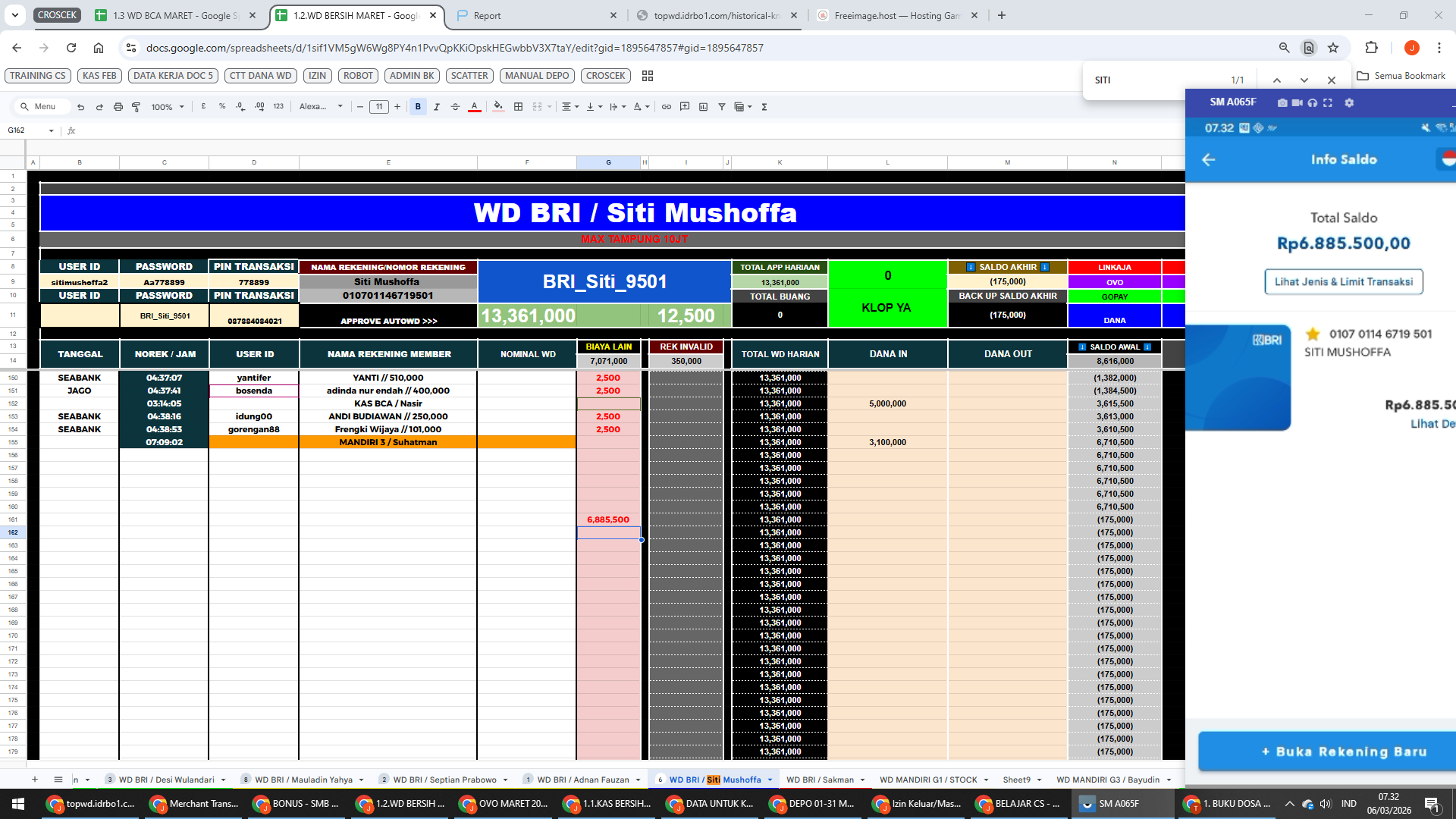
Task: Toggle bold formatting
Action: point(418,107)
